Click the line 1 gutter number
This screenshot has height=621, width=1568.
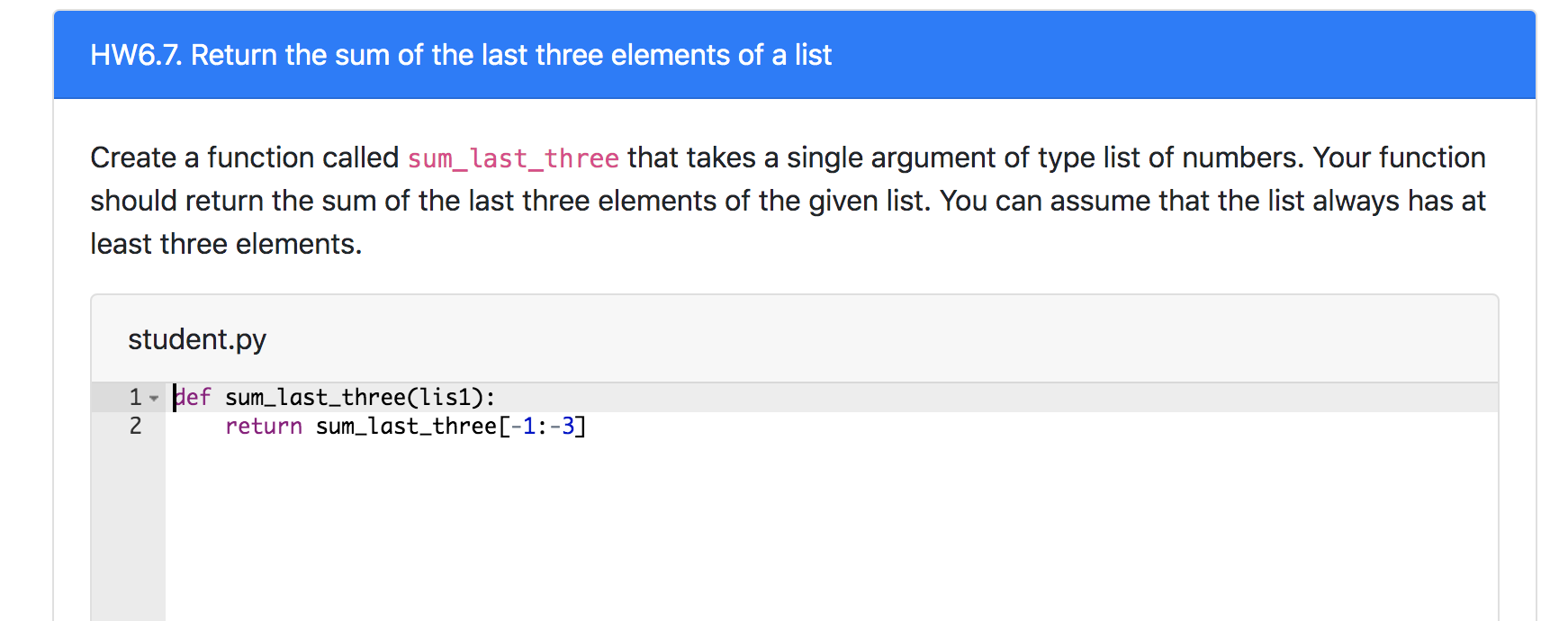click(x=134, y=396)
